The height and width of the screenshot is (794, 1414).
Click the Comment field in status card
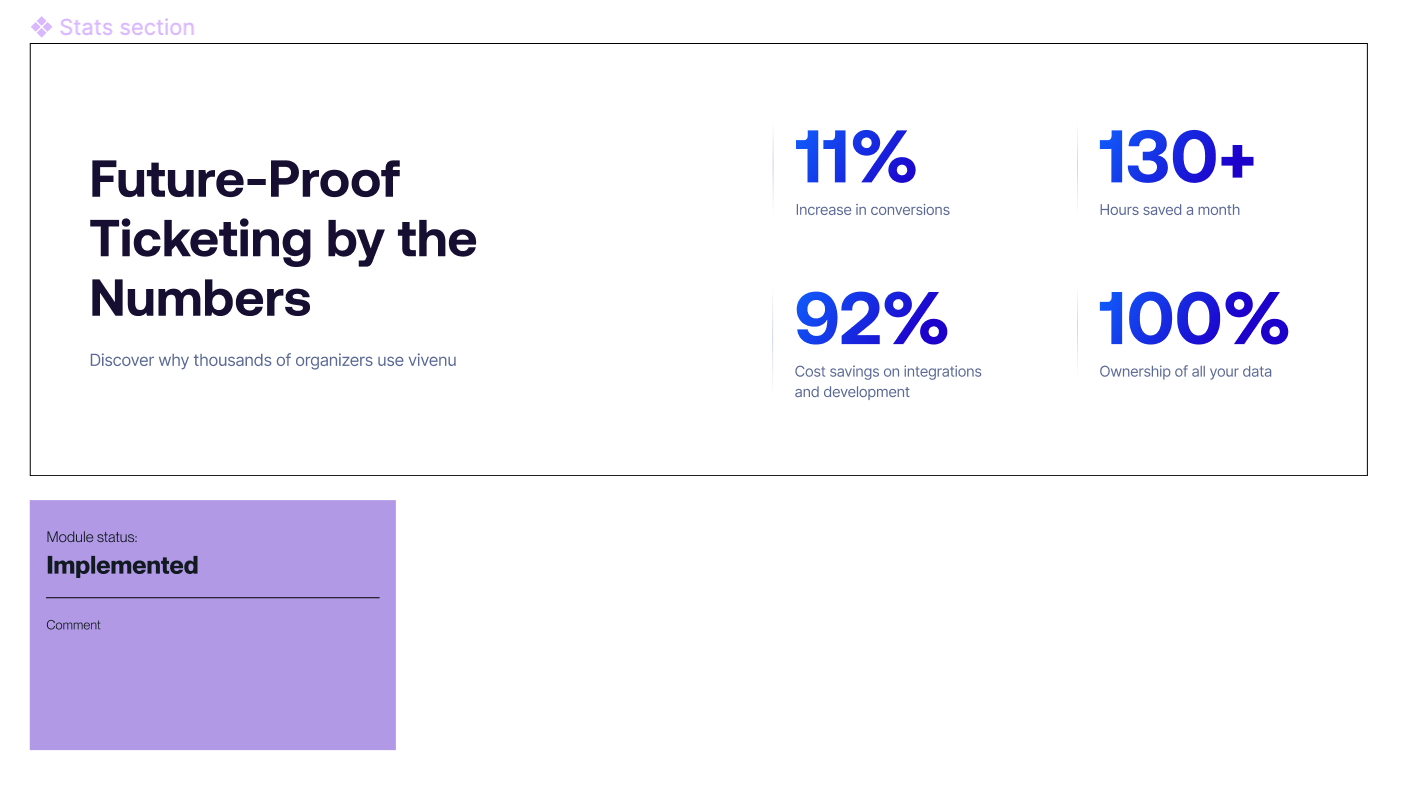click(74, 625)
